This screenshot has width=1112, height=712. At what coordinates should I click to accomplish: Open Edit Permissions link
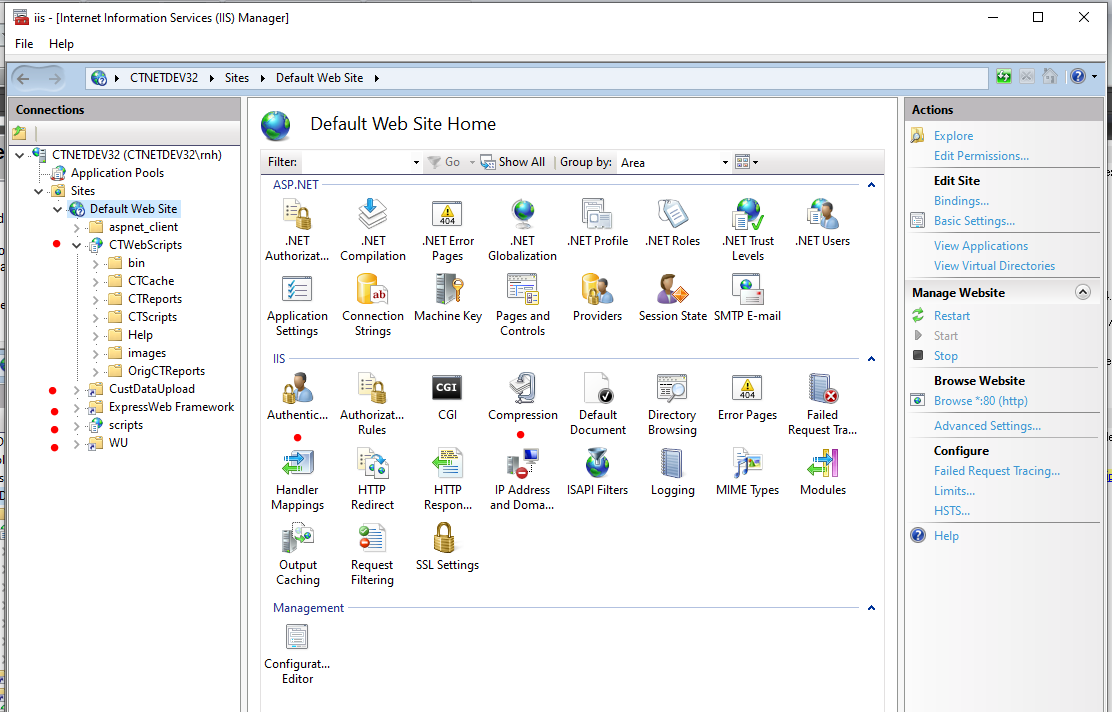point(981,156)
